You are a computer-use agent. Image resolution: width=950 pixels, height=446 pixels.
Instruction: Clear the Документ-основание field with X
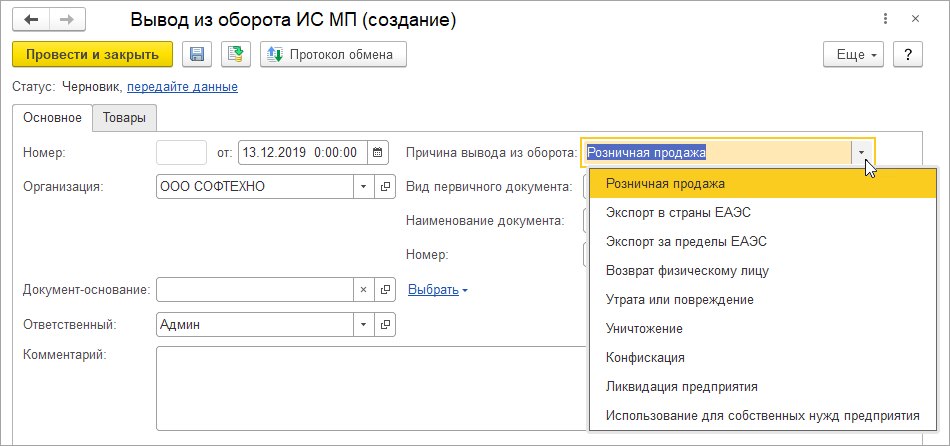tap(363, 290)
